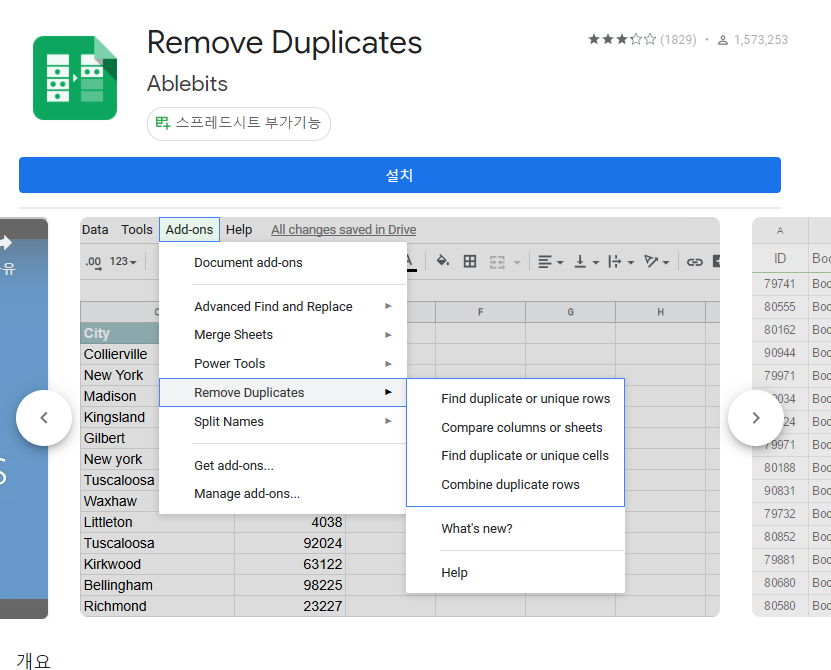
Task: Click the Bellingham cell
Action: point(157,585)
